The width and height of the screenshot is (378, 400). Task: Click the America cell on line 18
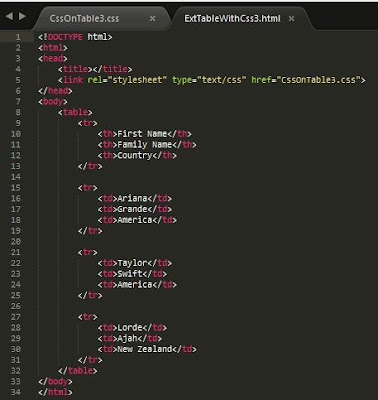tap(135, 220)
